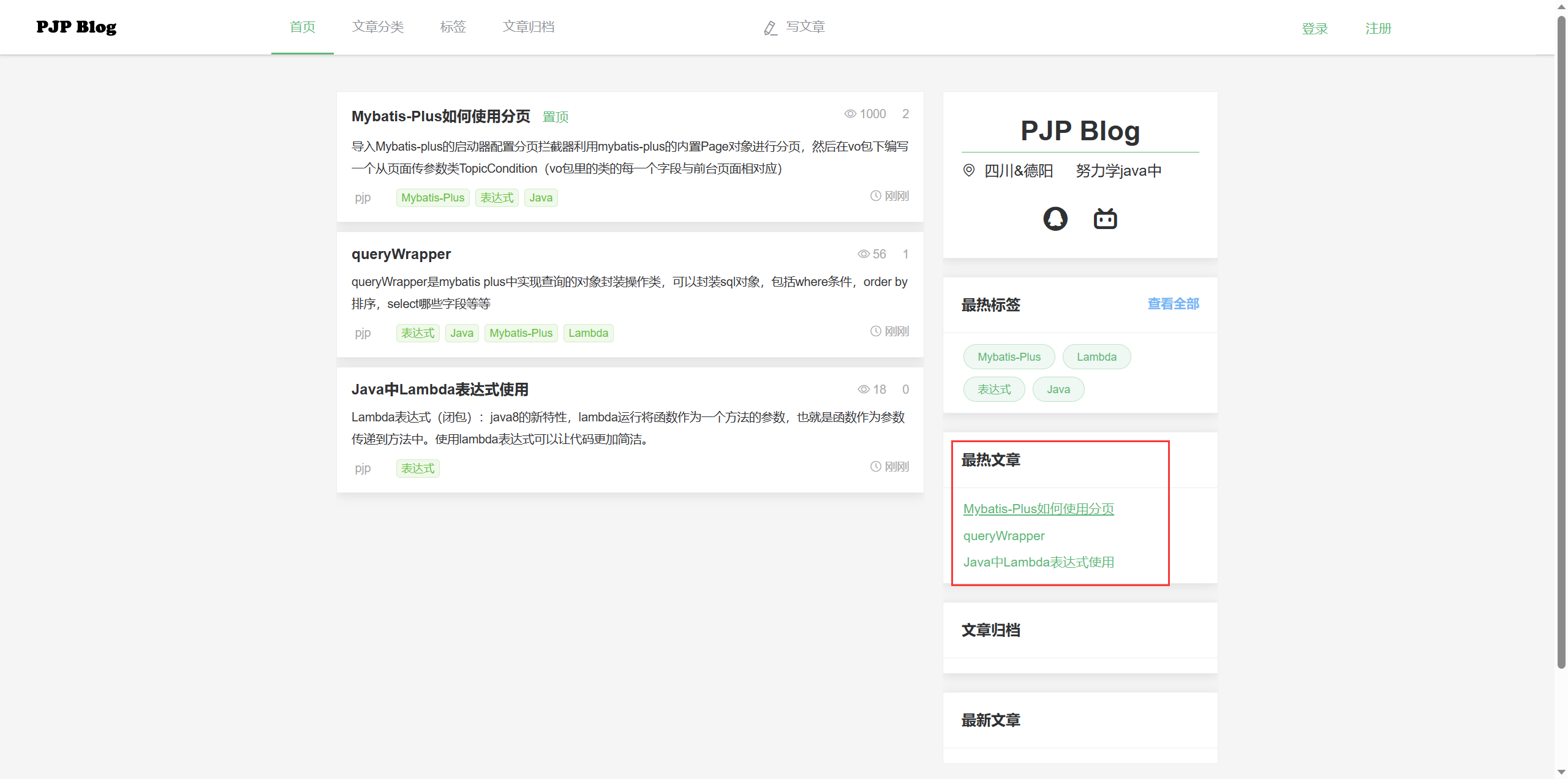This screenshot has width=1568, height=779.
Task: Switch to the 文章分类 tab
Action: coord(377,27)
